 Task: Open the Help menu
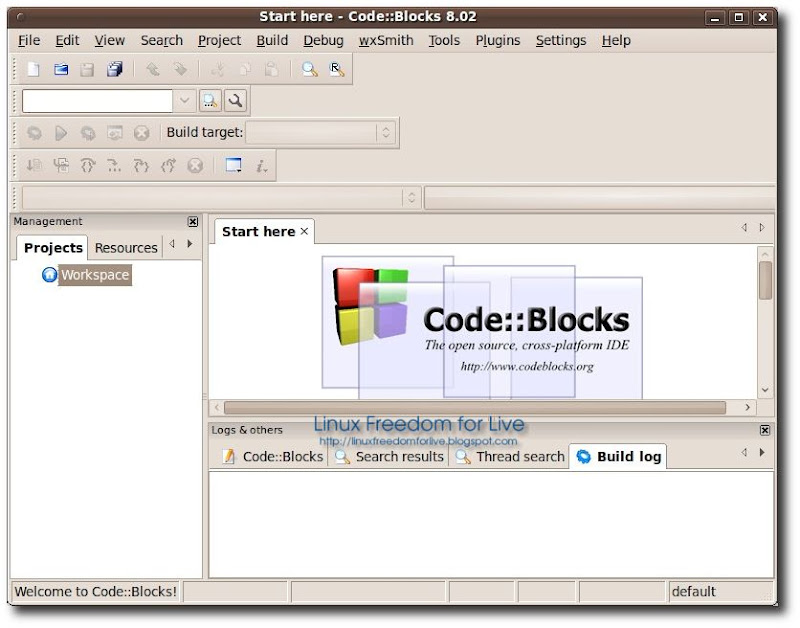point(616,40)
